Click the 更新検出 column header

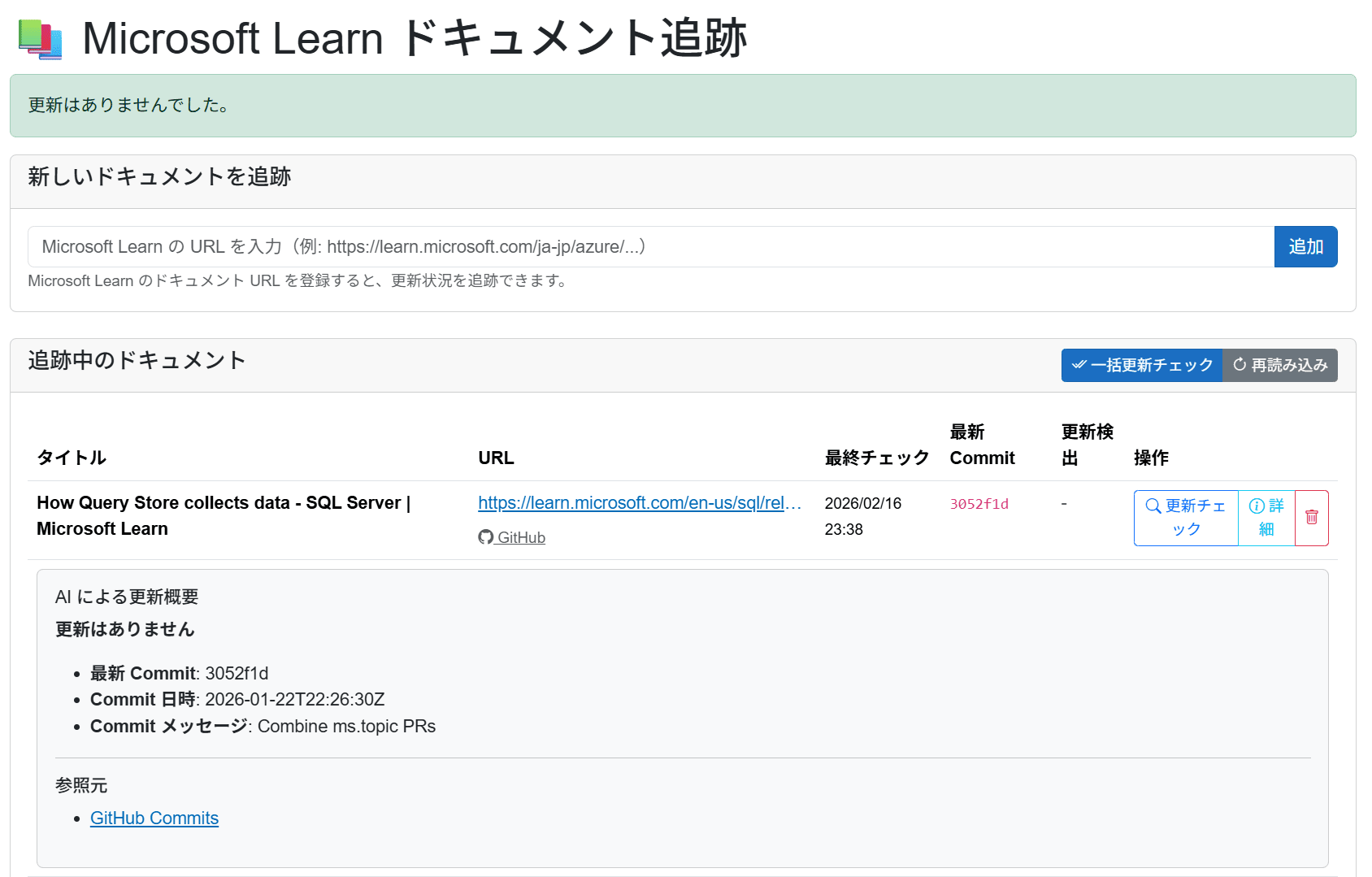click(1088, 445)
